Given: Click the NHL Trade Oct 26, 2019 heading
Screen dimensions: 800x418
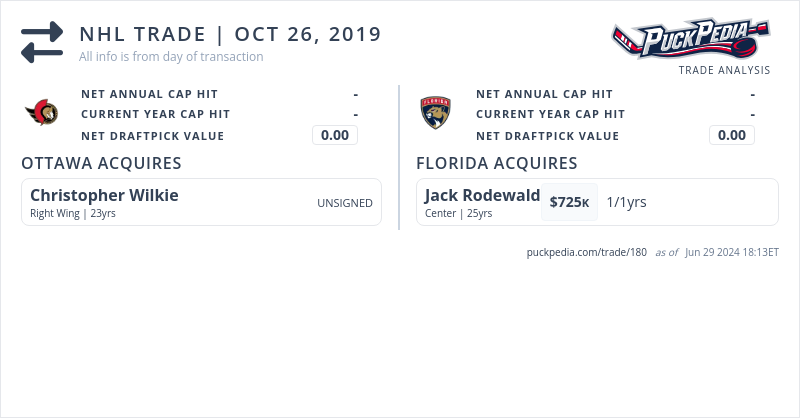Looking at the screenshot, I should pos(230,34).
